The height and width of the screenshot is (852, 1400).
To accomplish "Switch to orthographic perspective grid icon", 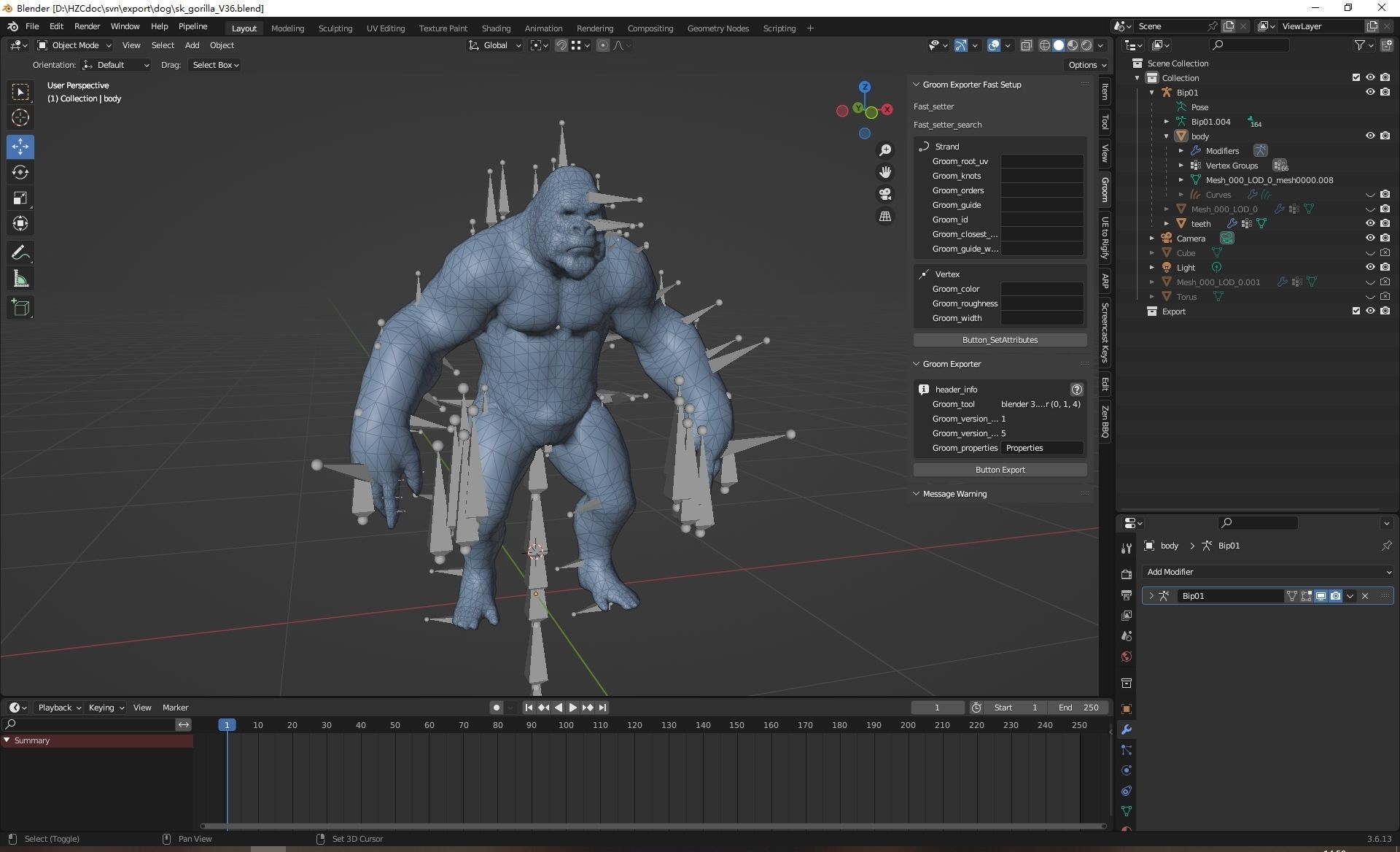I will (x=885, y=217).
